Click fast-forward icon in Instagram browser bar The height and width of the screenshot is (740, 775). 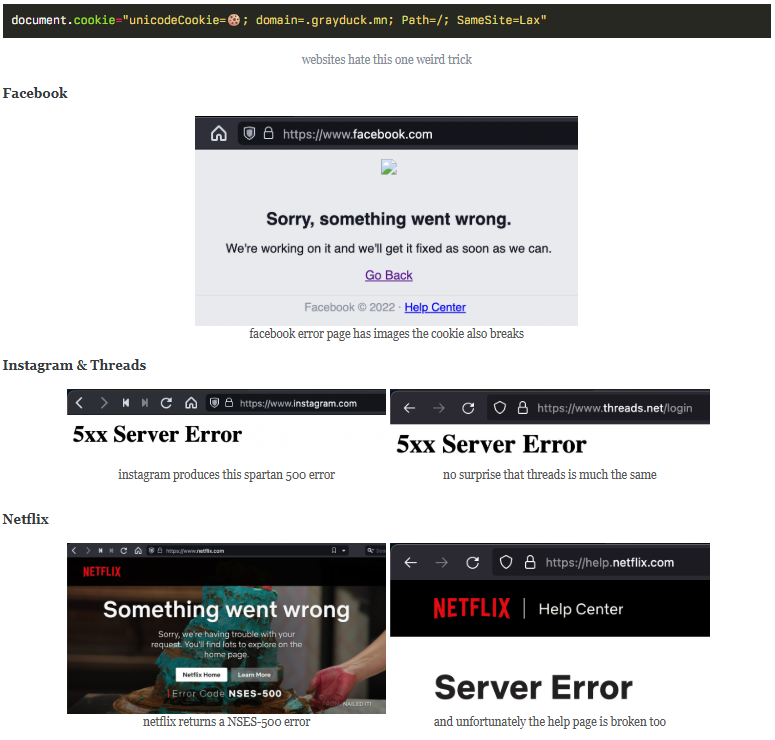[x=145, y=403]
